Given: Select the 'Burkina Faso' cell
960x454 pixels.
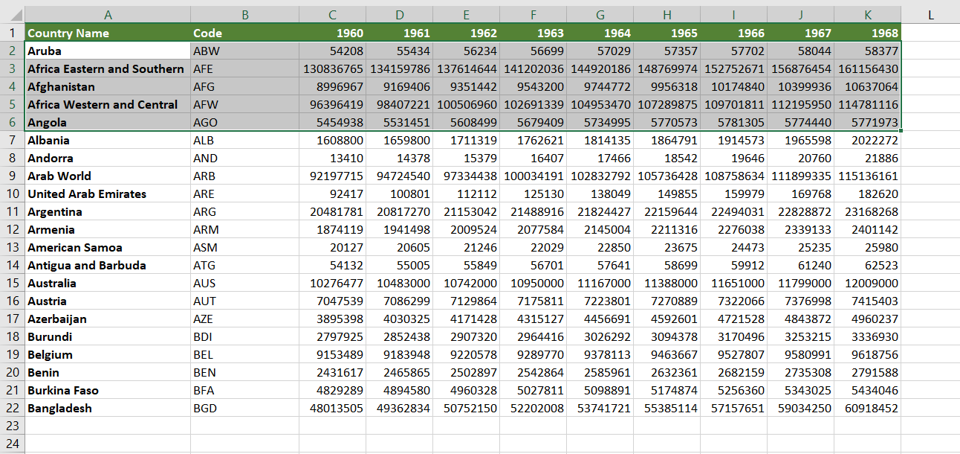Looking at the screenshot, I should (x=108, y=390).
